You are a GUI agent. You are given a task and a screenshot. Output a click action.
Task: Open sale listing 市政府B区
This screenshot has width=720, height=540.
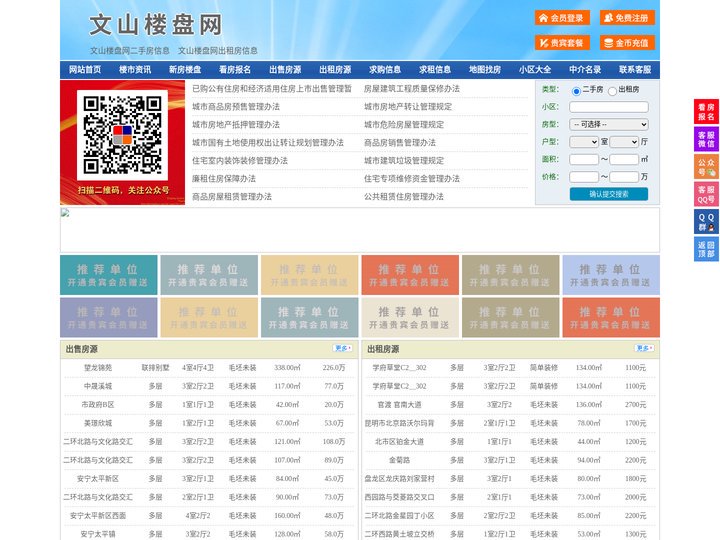tap(98, 405)
